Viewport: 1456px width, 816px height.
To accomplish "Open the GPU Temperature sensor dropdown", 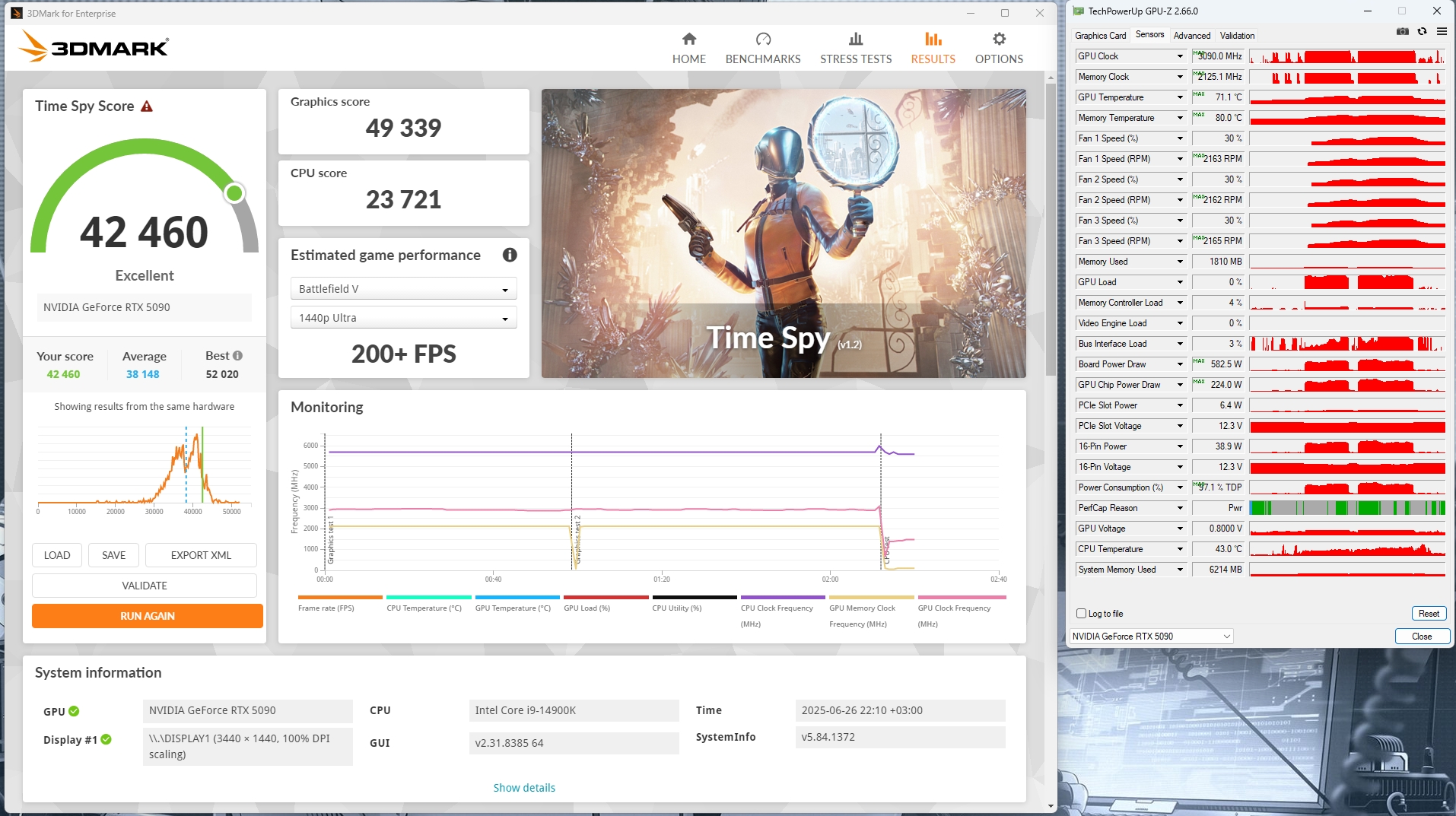I will pos(1180,97).
